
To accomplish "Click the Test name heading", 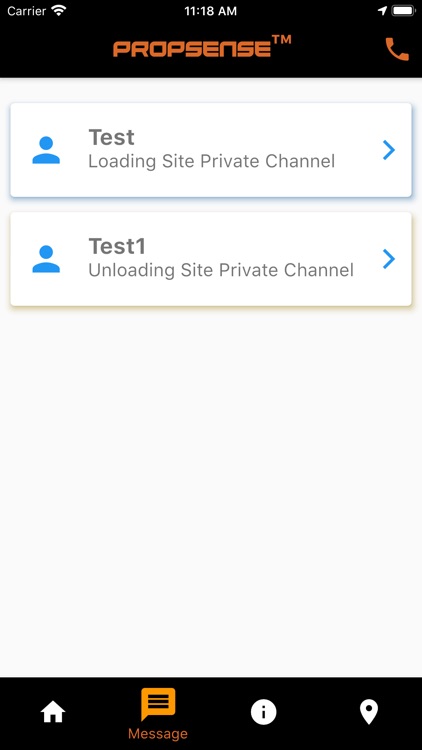I will tap(111, 137).
